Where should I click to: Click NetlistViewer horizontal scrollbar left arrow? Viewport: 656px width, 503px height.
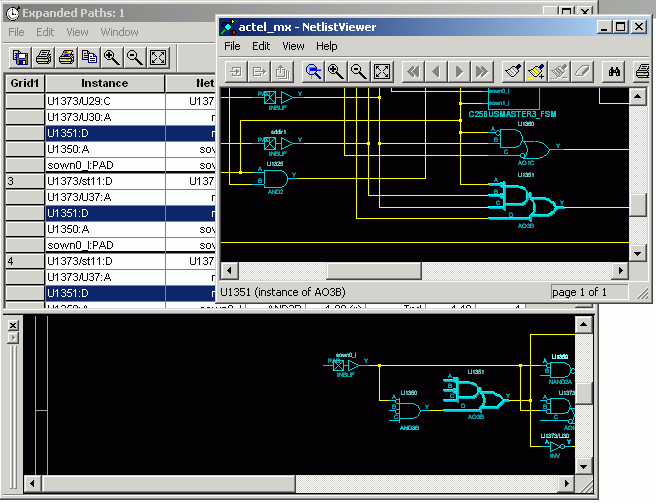229,270
